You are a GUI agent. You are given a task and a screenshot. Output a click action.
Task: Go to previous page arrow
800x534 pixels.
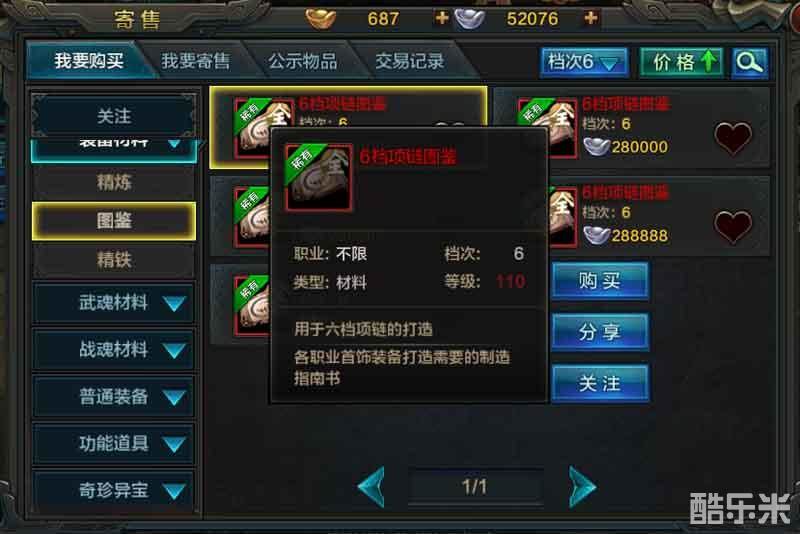tap(371, 487)
